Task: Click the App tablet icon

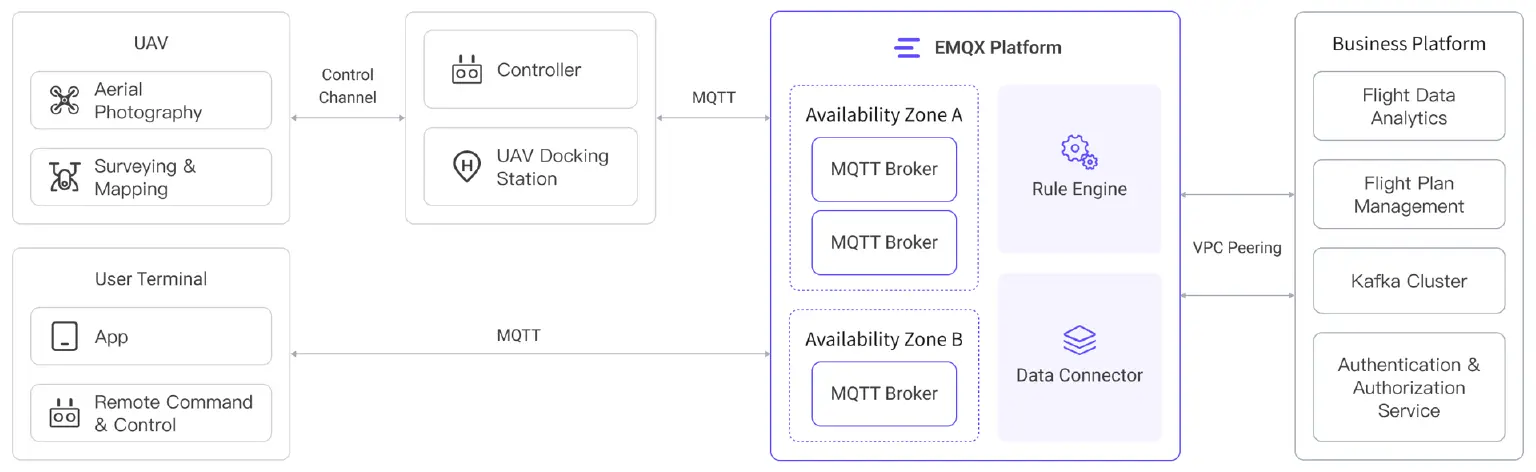Action: pos(64,337)
